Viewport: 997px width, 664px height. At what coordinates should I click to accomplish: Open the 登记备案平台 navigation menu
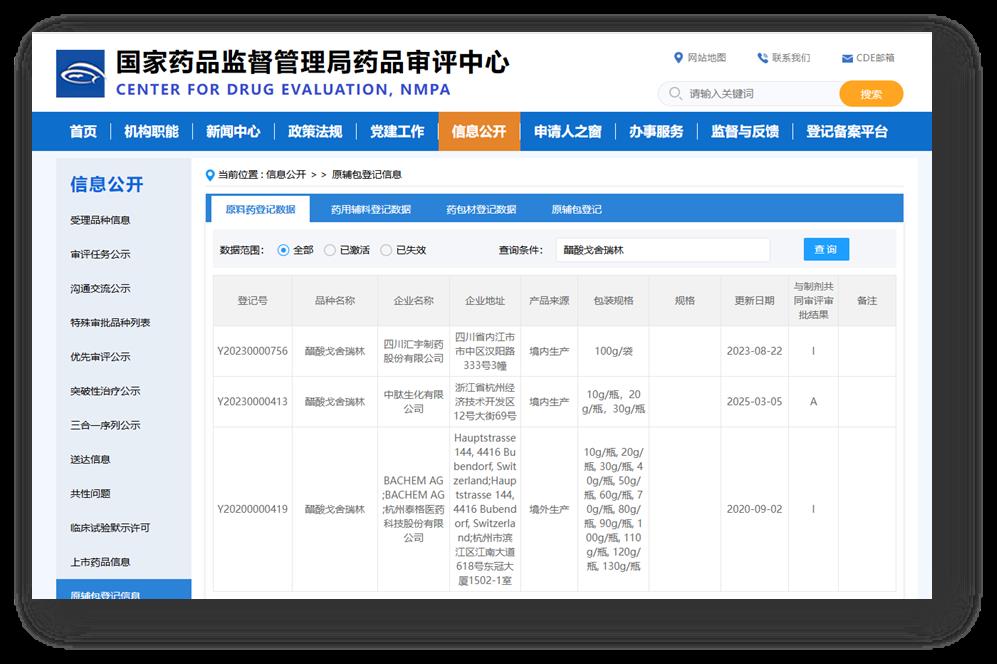[x=846, y=132]
